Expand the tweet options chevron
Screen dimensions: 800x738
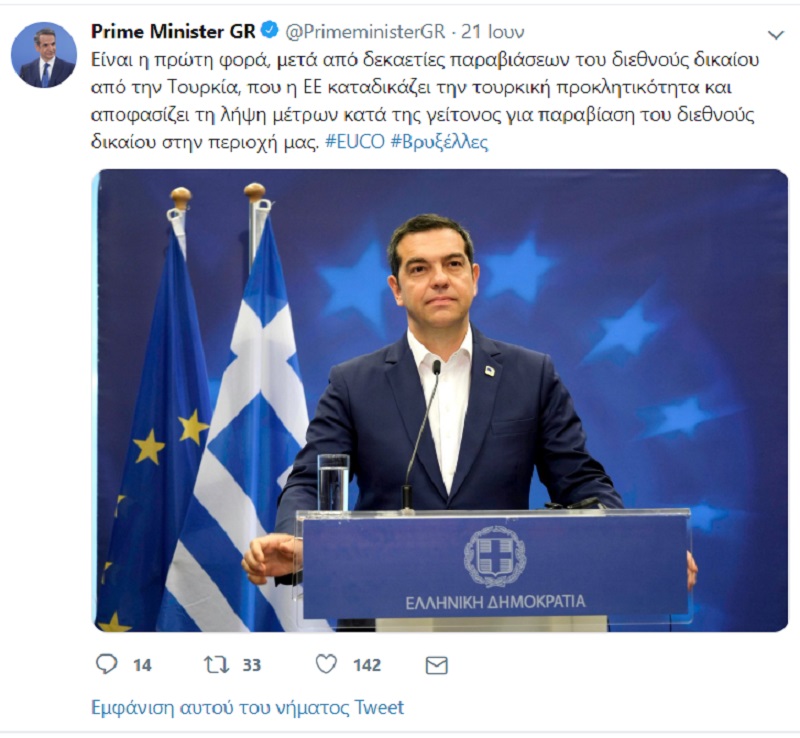[x=776, y=35]
